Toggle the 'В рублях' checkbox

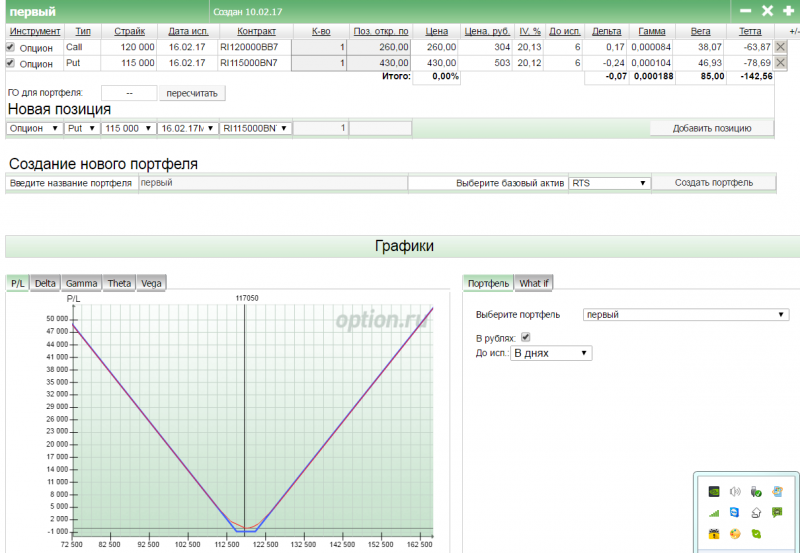[x=526, y=337]
